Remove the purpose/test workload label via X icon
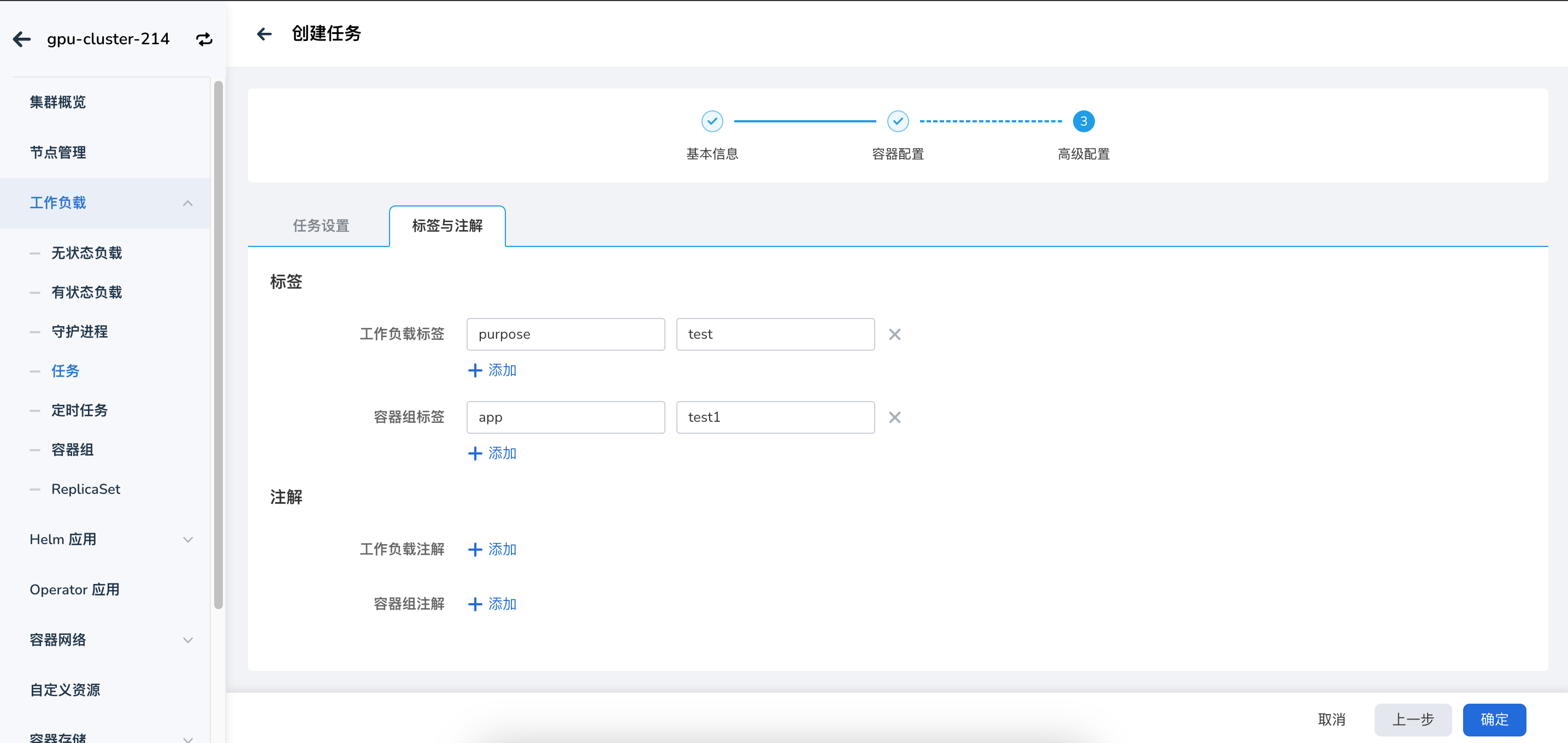Screen dimensions: 1568x743 894,334
